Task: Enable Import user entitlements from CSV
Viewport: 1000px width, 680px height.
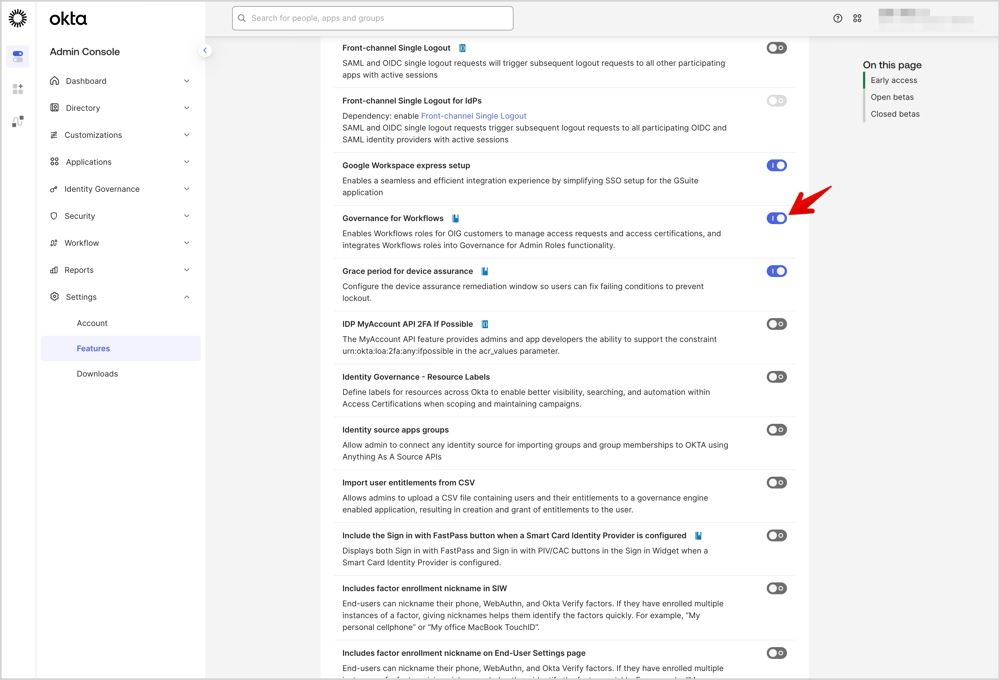Action: pos(777,483)
